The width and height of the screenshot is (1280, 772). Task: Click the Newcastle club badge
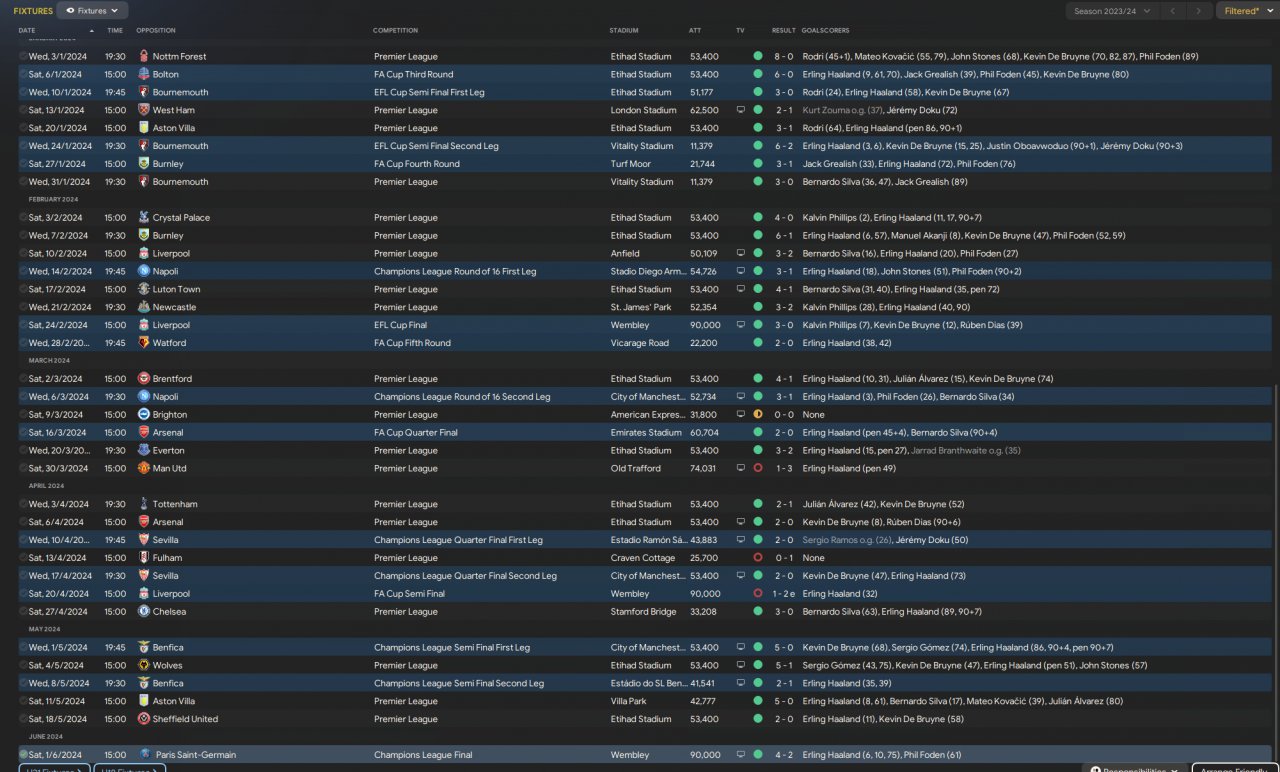pos(144,308)
